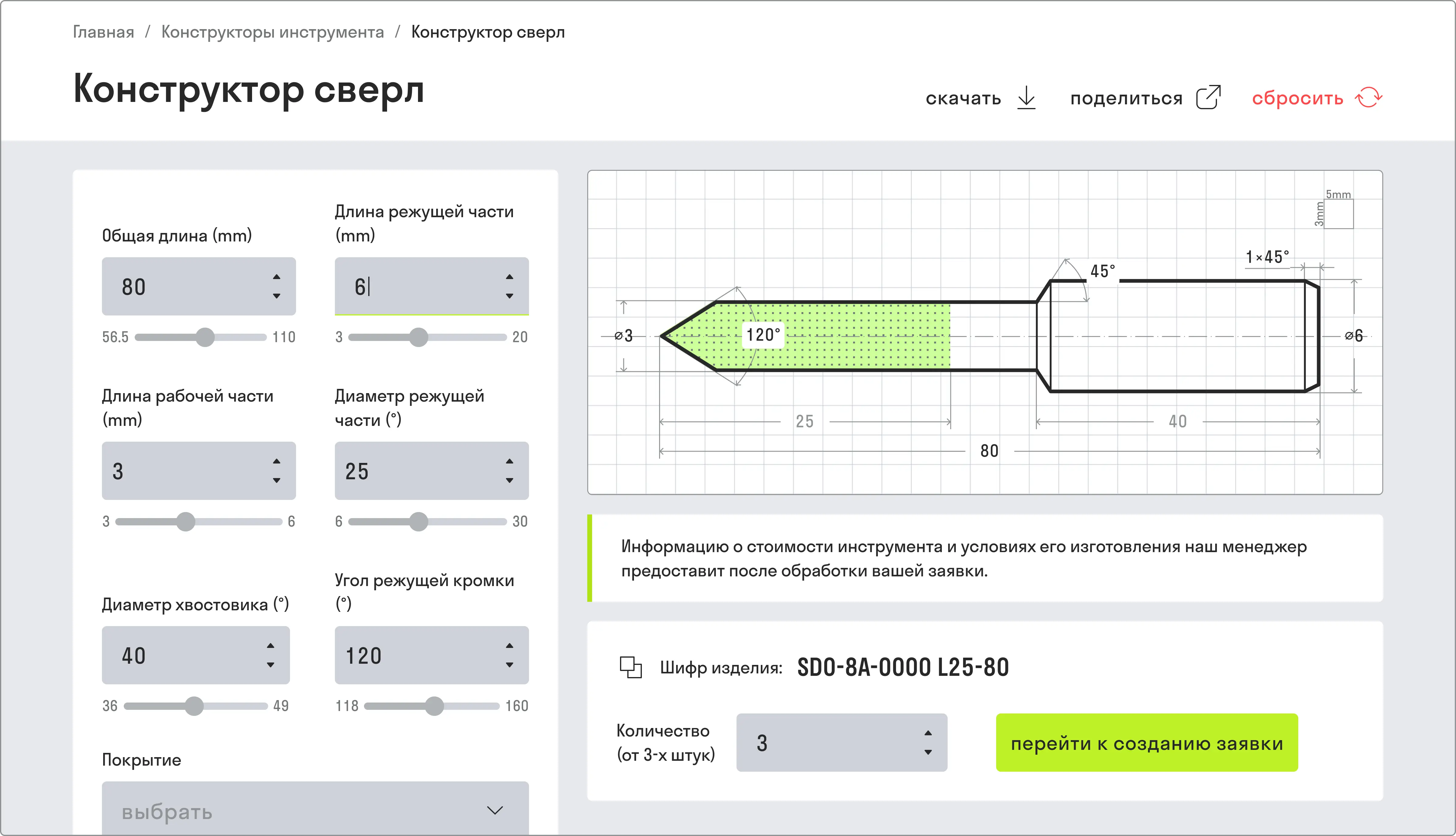Click the red reset refresh icon
The image size is (1456, 836).
click(x=1369, y=97)
